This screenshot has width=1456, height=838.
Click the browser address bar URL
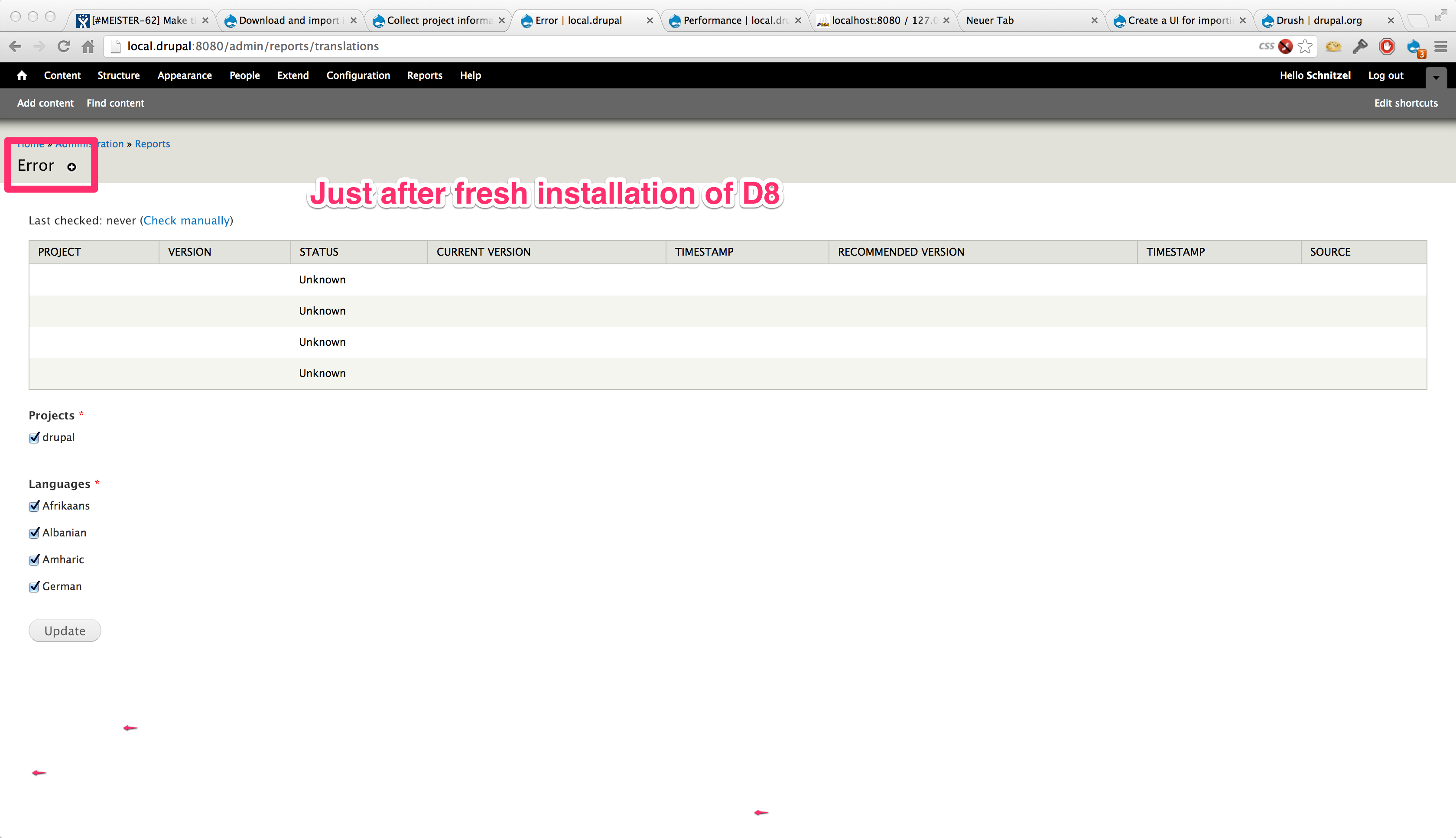click(x=253, y=46)
